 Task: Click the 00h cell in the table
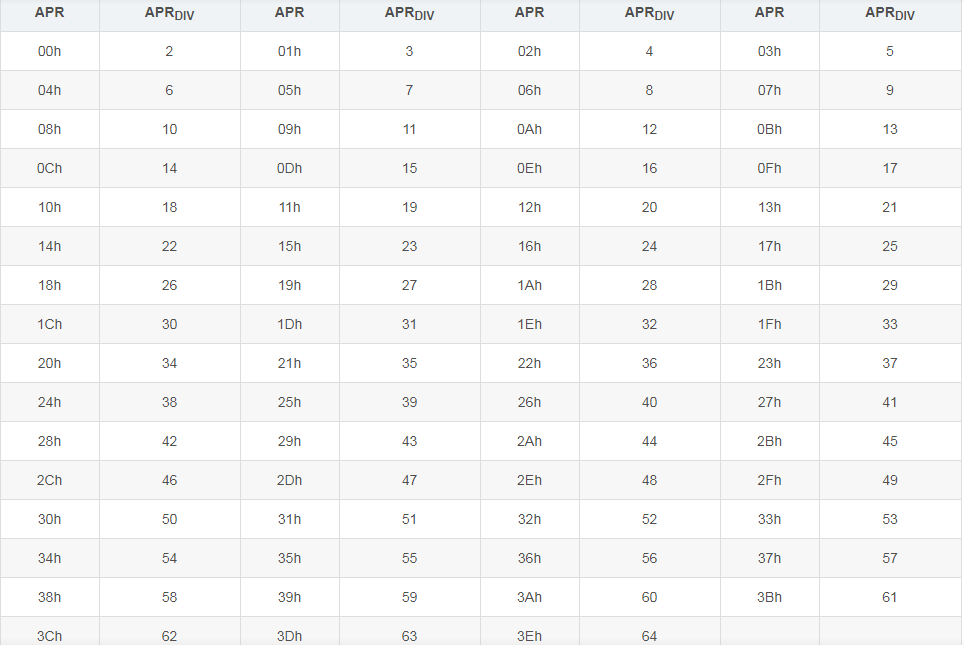point(49,51)
